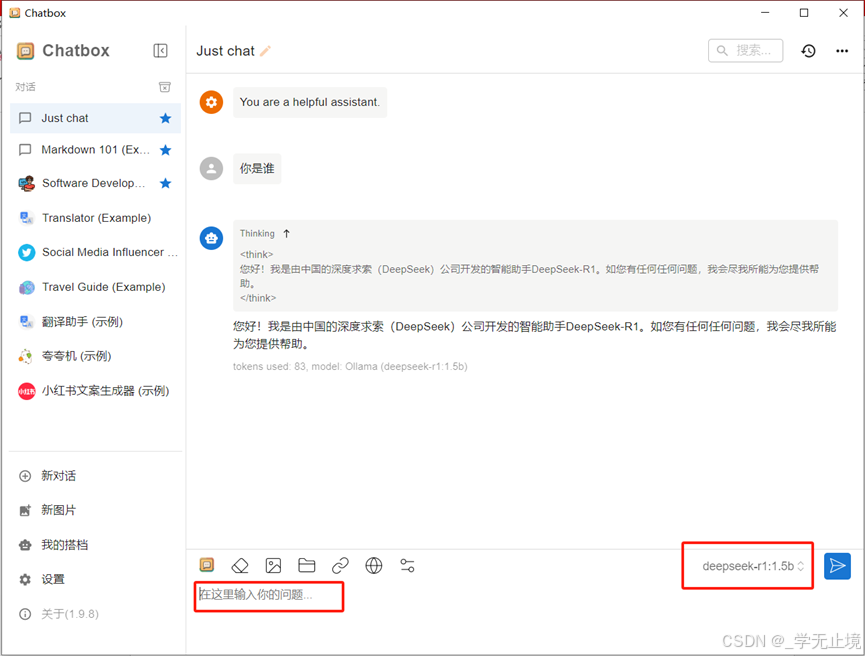Click the system prompt gear avatar
Viewport: 865px width, 656px height.
coord(211,102)
